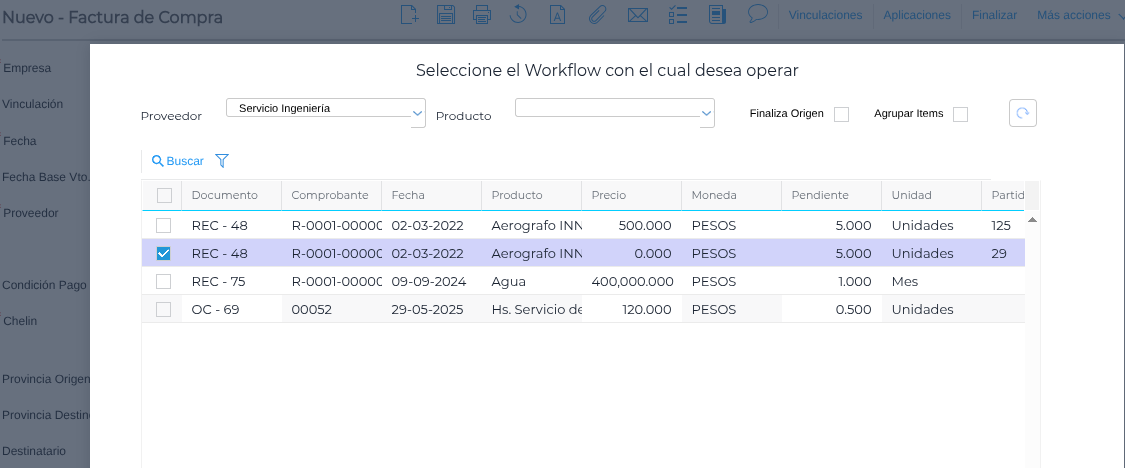The width and height of the screenshot is (1125, 468).
Task: Click the printer icon
Action: tap(482, 15)
